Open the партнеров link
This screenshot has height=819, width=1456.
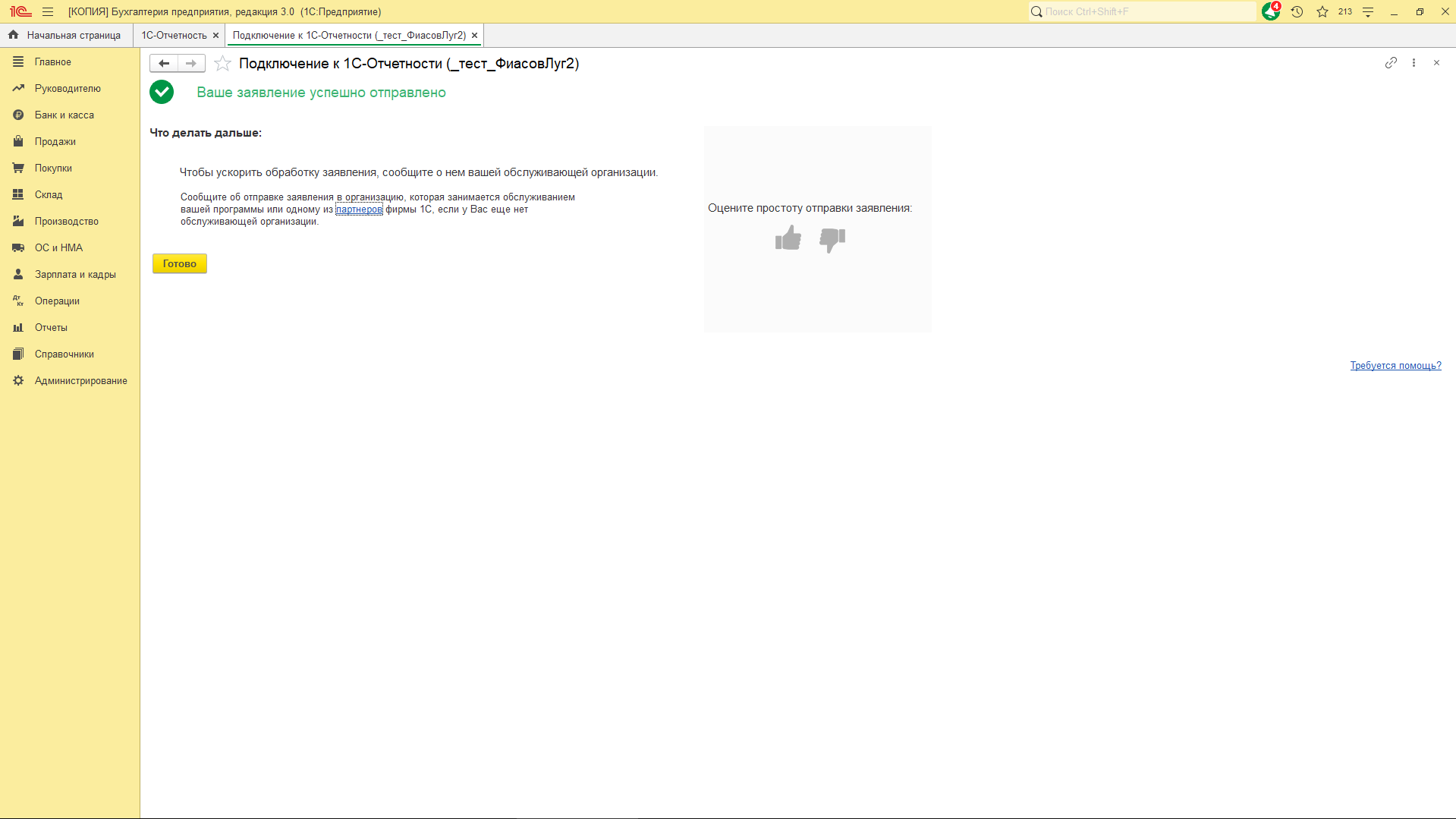[x=359, y=209]
